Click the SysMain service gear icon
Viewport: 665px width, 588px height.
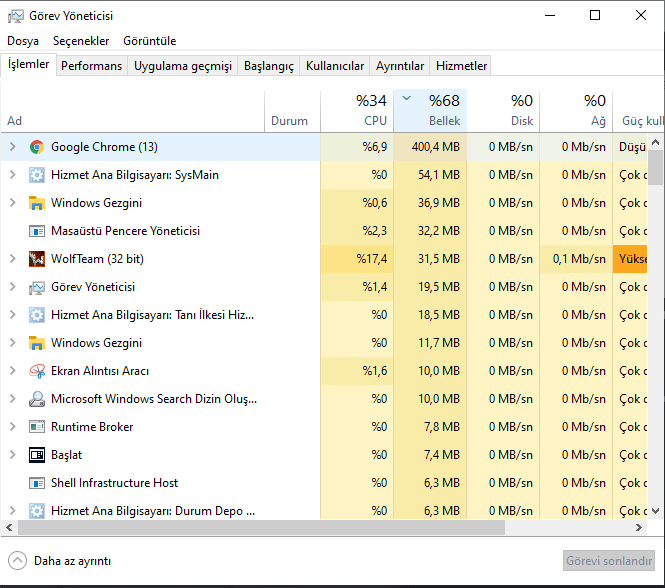37,175
